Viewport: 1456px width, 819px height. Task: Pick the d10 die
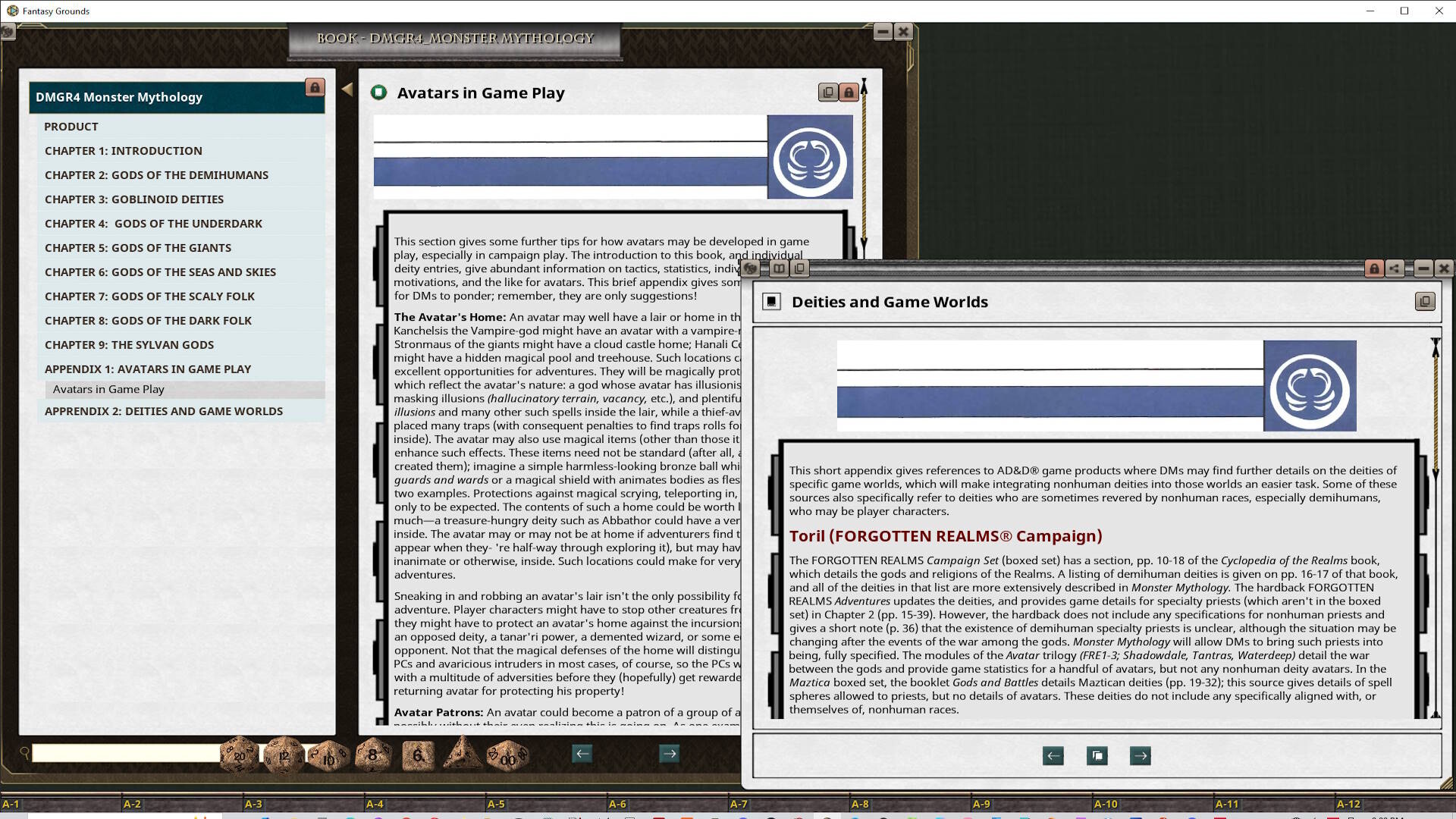tap(328, 756)
